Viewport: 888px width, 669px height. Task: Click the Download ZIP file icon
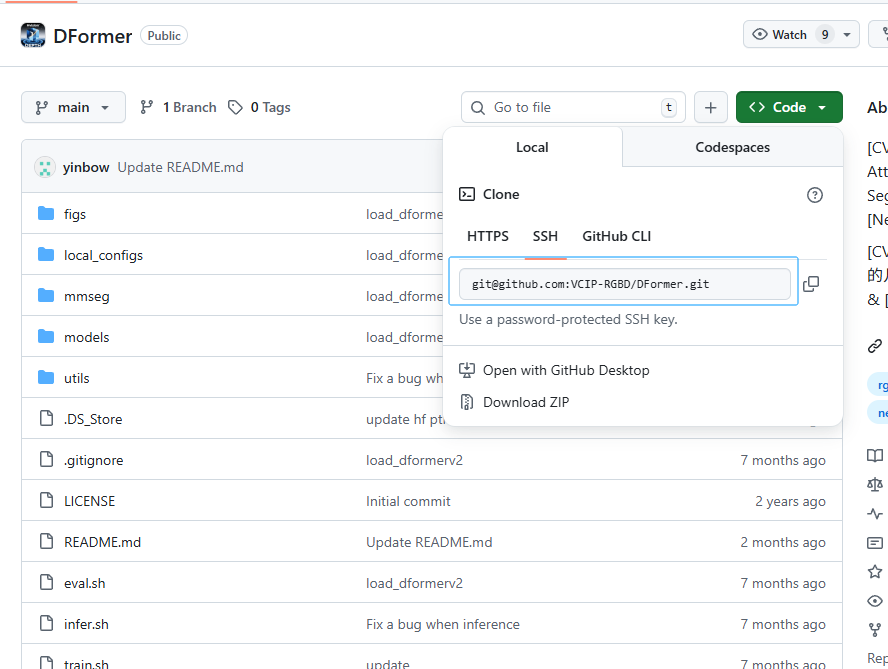click(467, 402)
